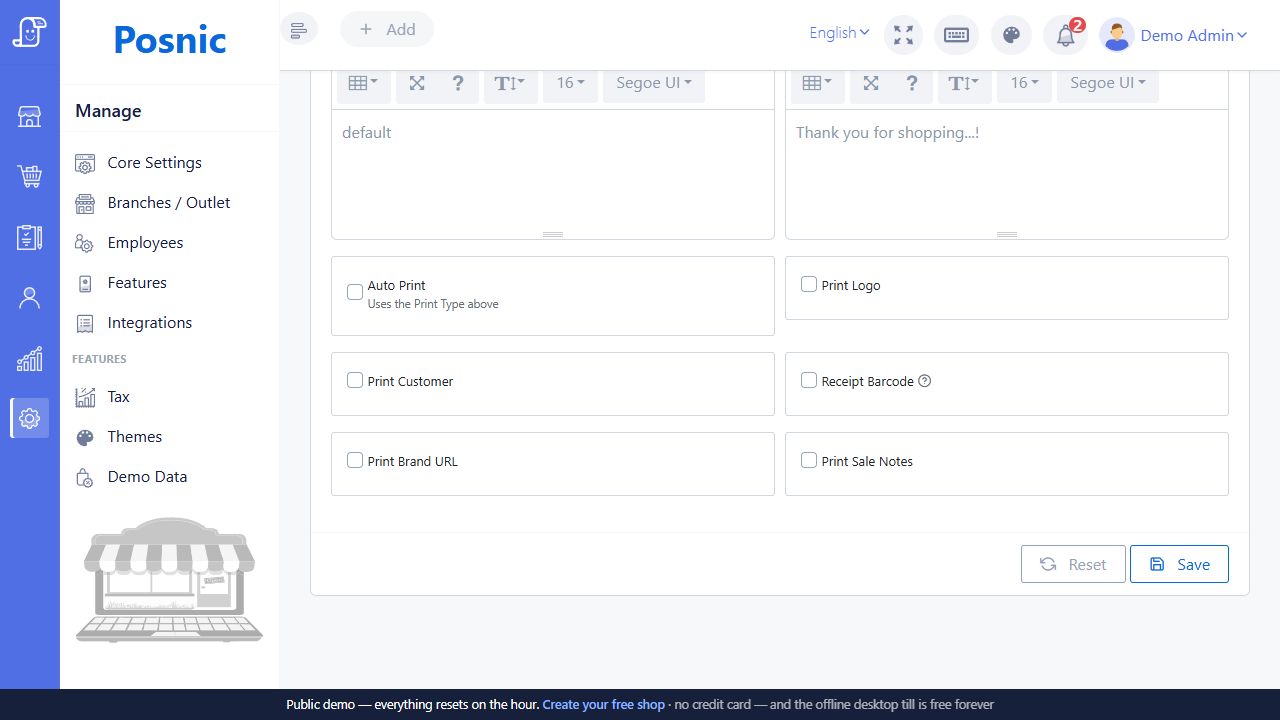Open Branches / Outlet menu item

pos(170,203)
